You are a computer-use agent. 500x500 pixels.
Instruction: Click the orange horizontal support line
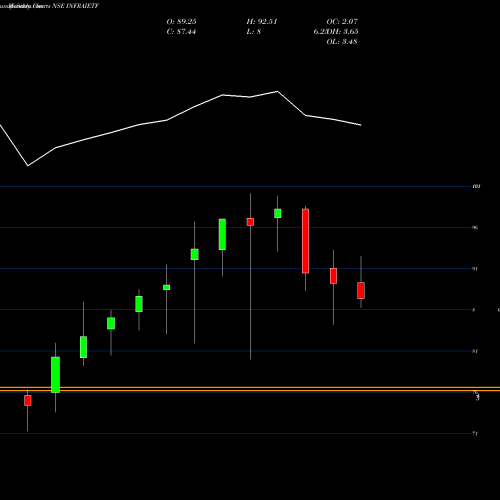click(x=250, y=389)
